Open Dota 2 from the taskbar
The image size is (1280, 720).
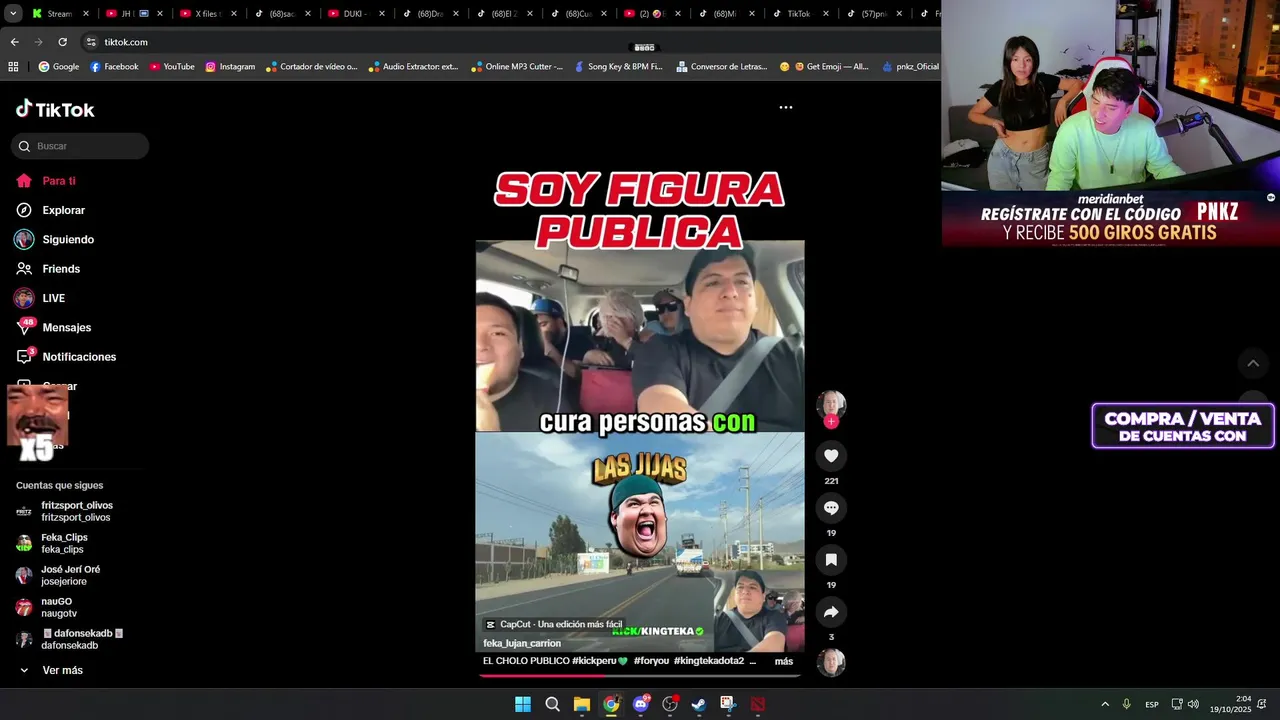pyautogui.click(x=758, y=704)
